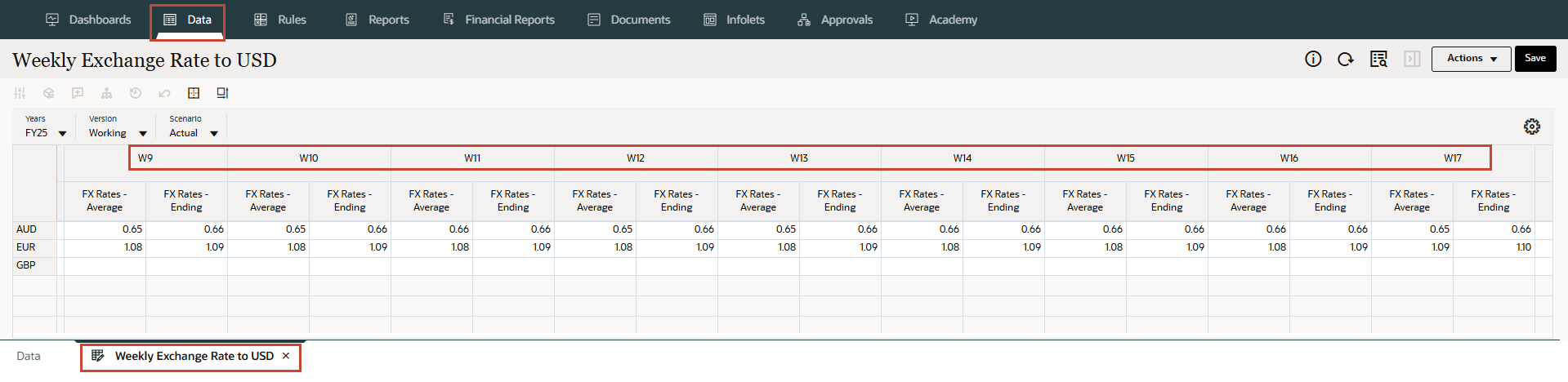Select Weekly Exchange Rate to USD tab
Image resolution: width=1568 pixels, height=382 pixels.
(194, 357)
